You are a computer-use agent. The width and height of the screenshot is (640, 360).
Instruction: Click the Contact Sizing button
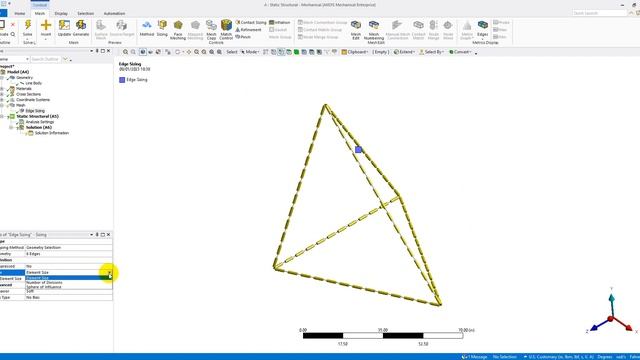[251, 22]
